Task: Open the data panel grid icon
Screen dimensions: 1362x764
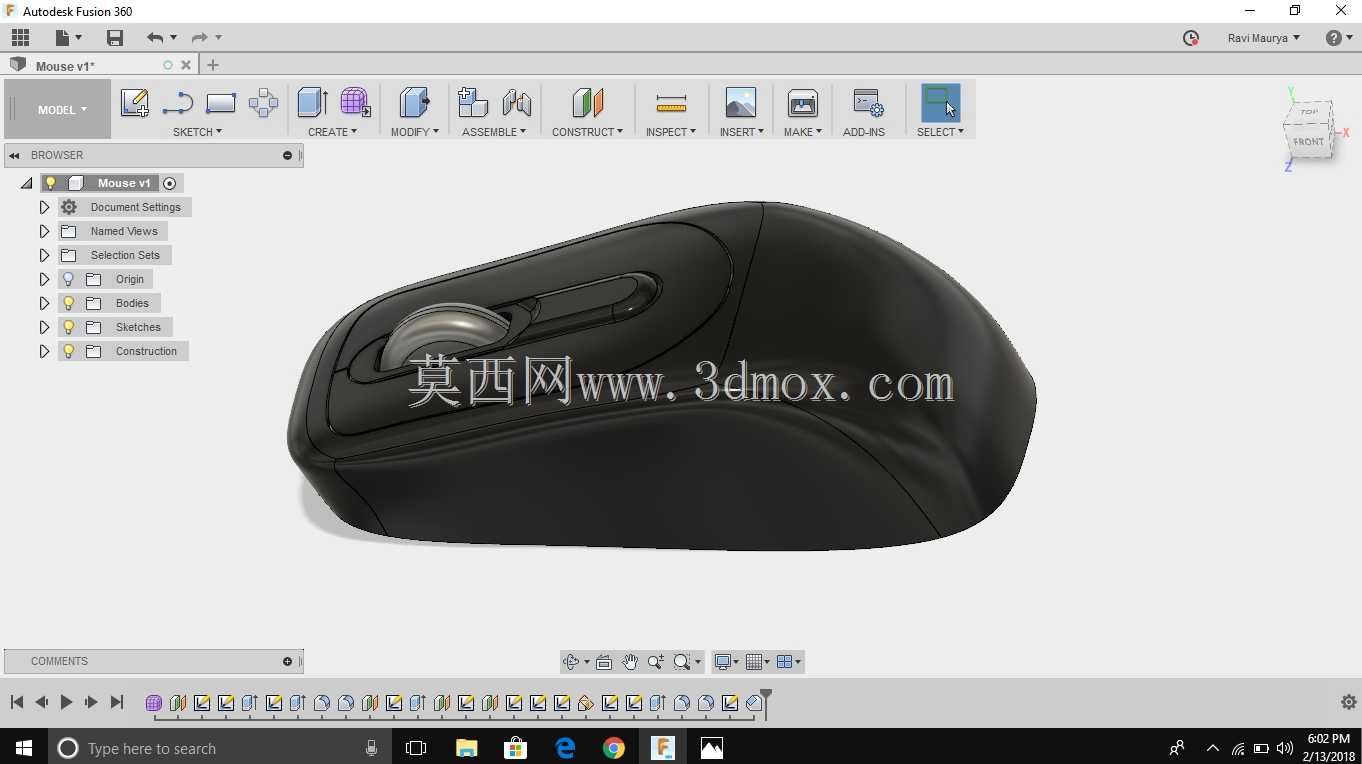Action: click(x=20, y=38)
